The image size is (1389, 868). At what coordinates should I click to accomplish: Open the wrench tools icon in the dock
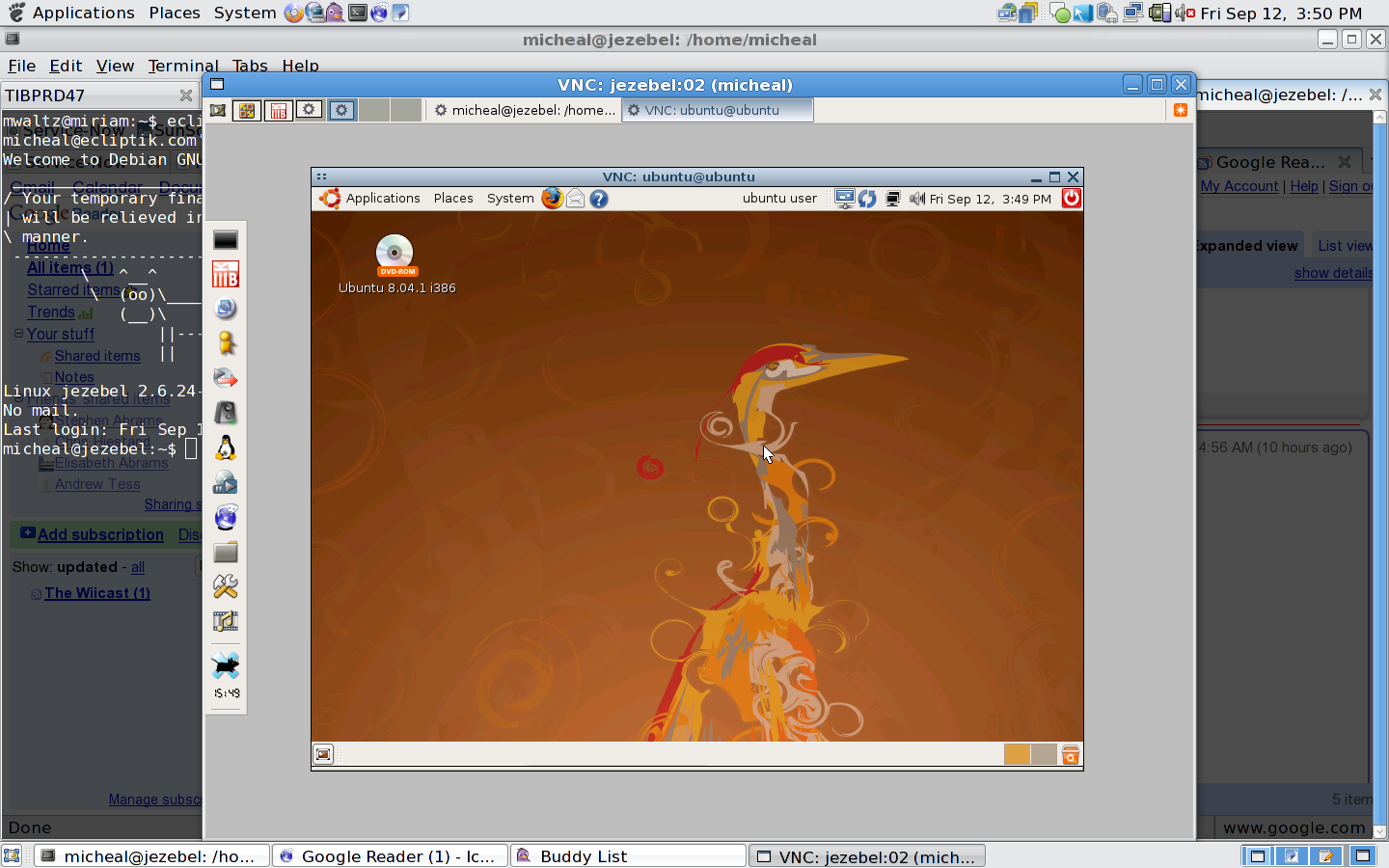point(226,586)
